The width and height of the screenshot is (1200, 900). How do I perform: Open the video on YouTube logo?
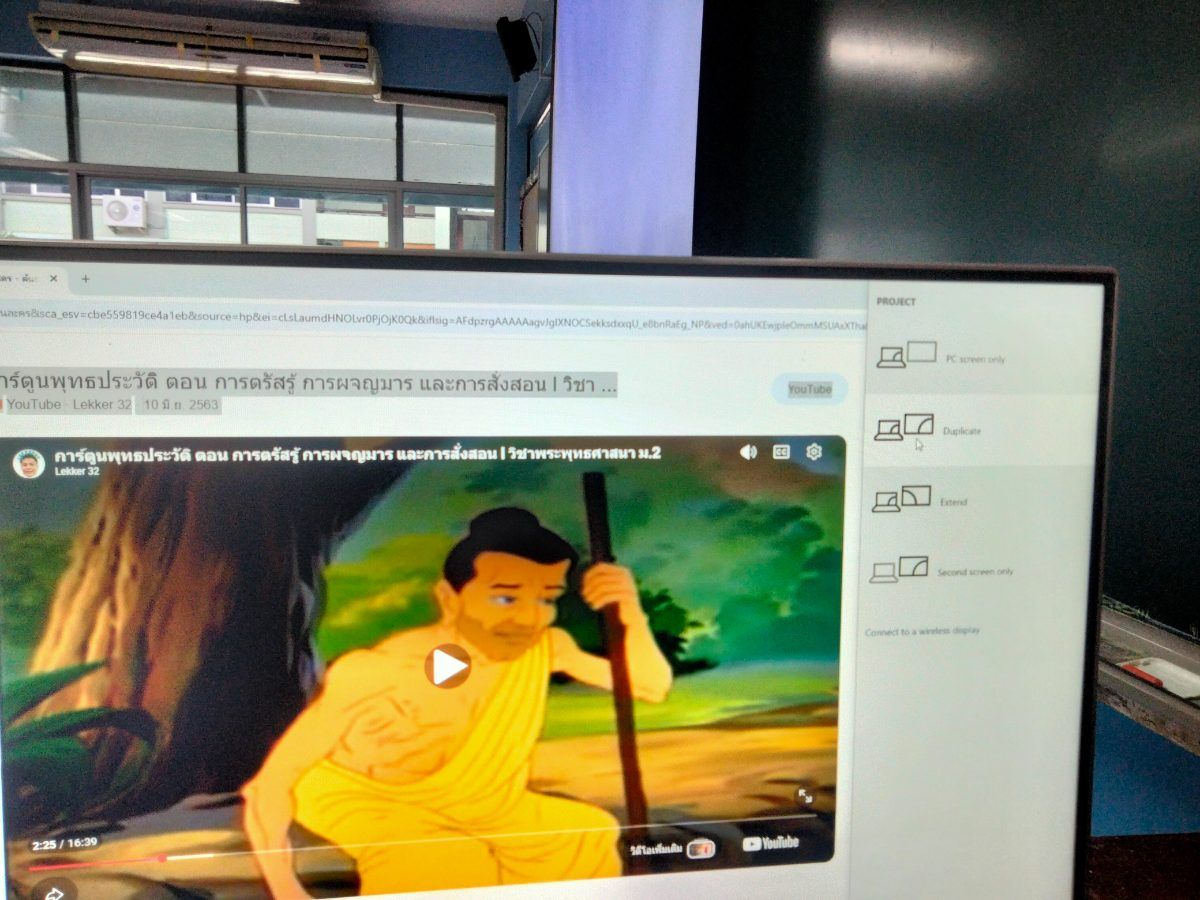coord(770,844)
